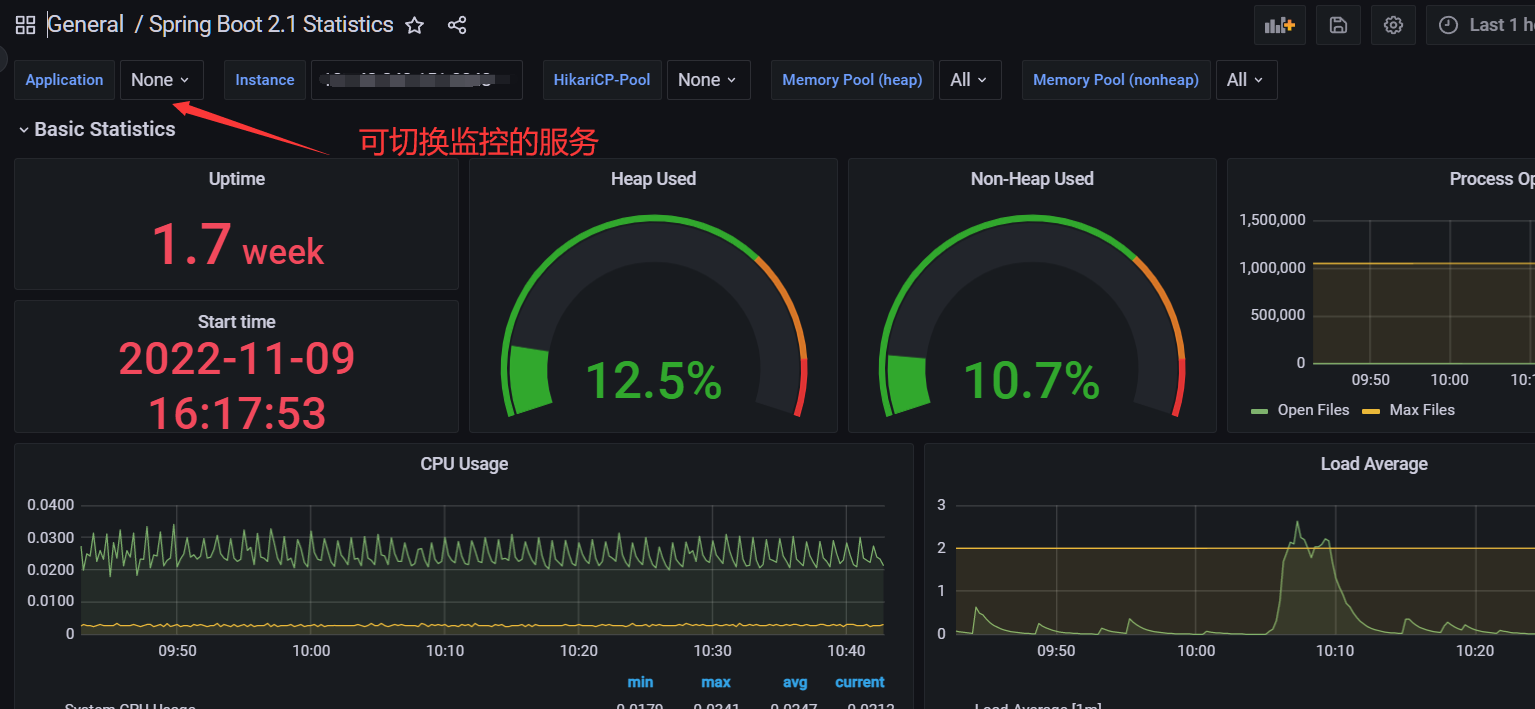Image resolution: width=1535 pixels, height=709 pixels.
Task: Click the Instance variable label
Action: point(265,80)
